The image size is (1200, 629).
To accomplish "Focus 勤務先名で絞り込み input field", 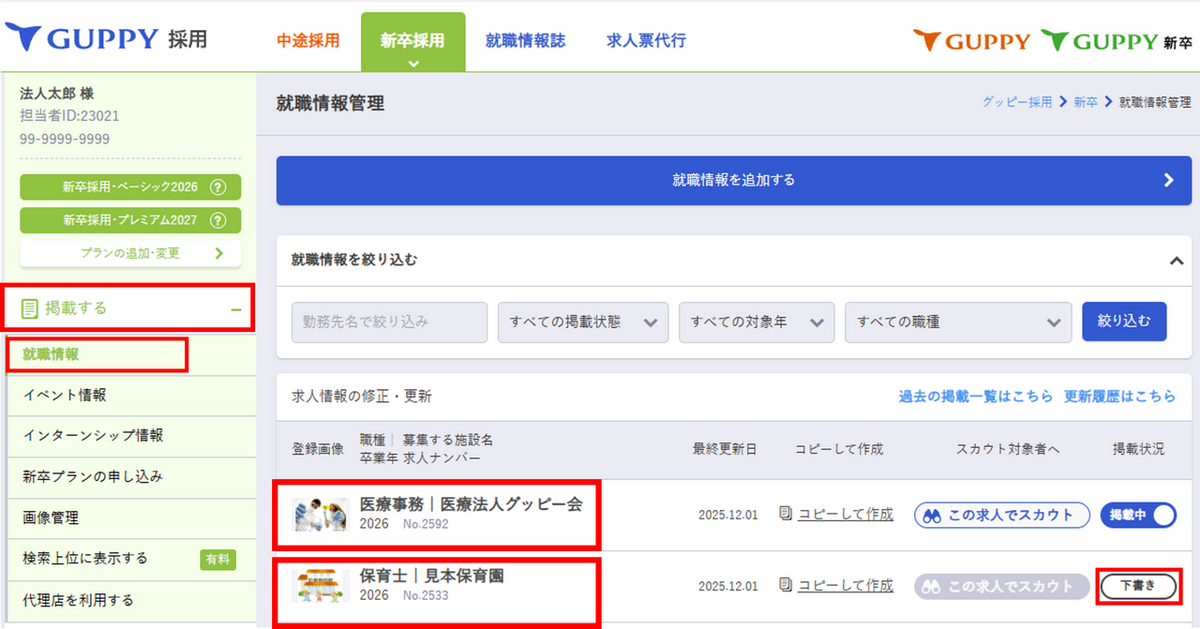I will click(x=390, y=322).
